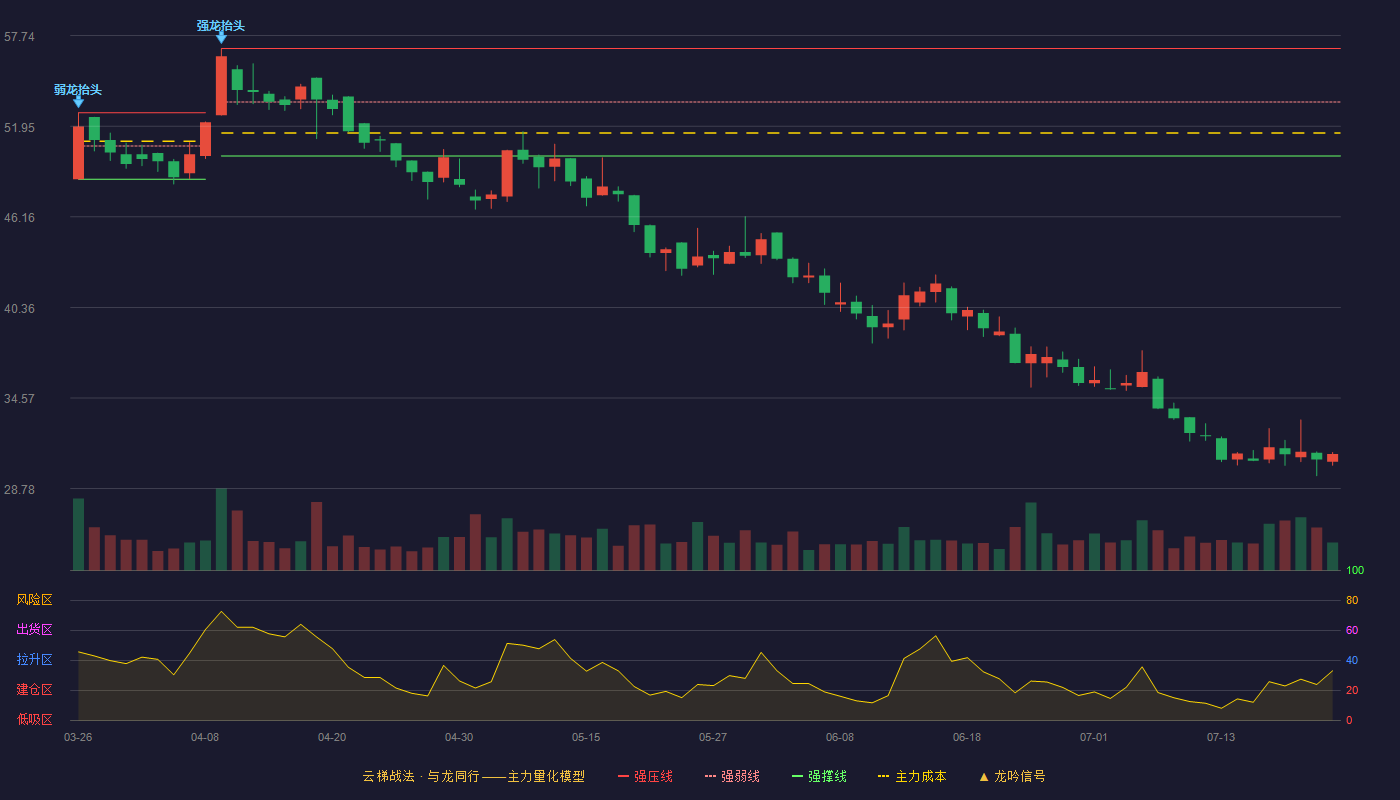Click the 低吸区 zone label

click(x=35, y=719)
